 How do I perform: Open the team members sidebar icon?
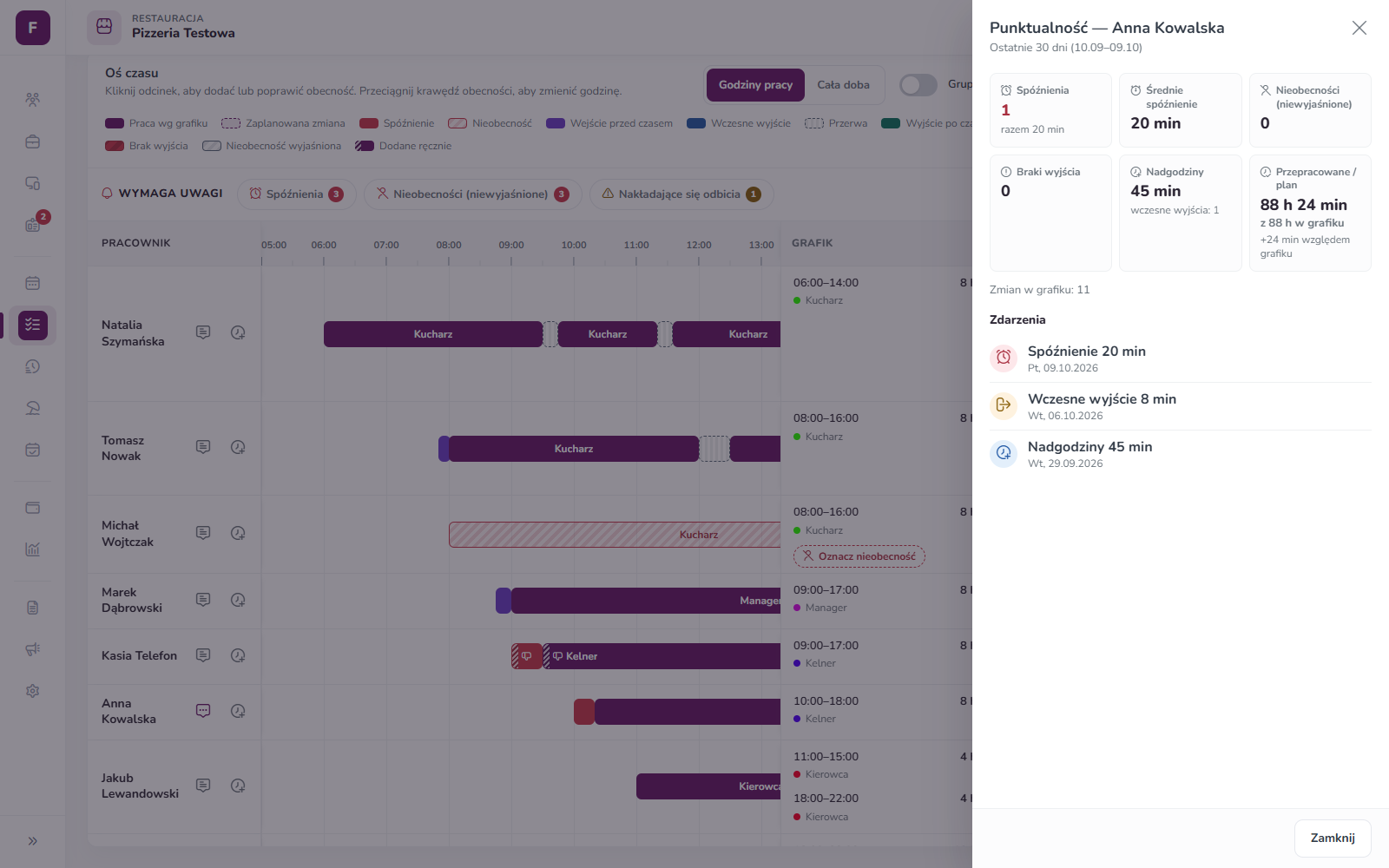click(33, 100)
